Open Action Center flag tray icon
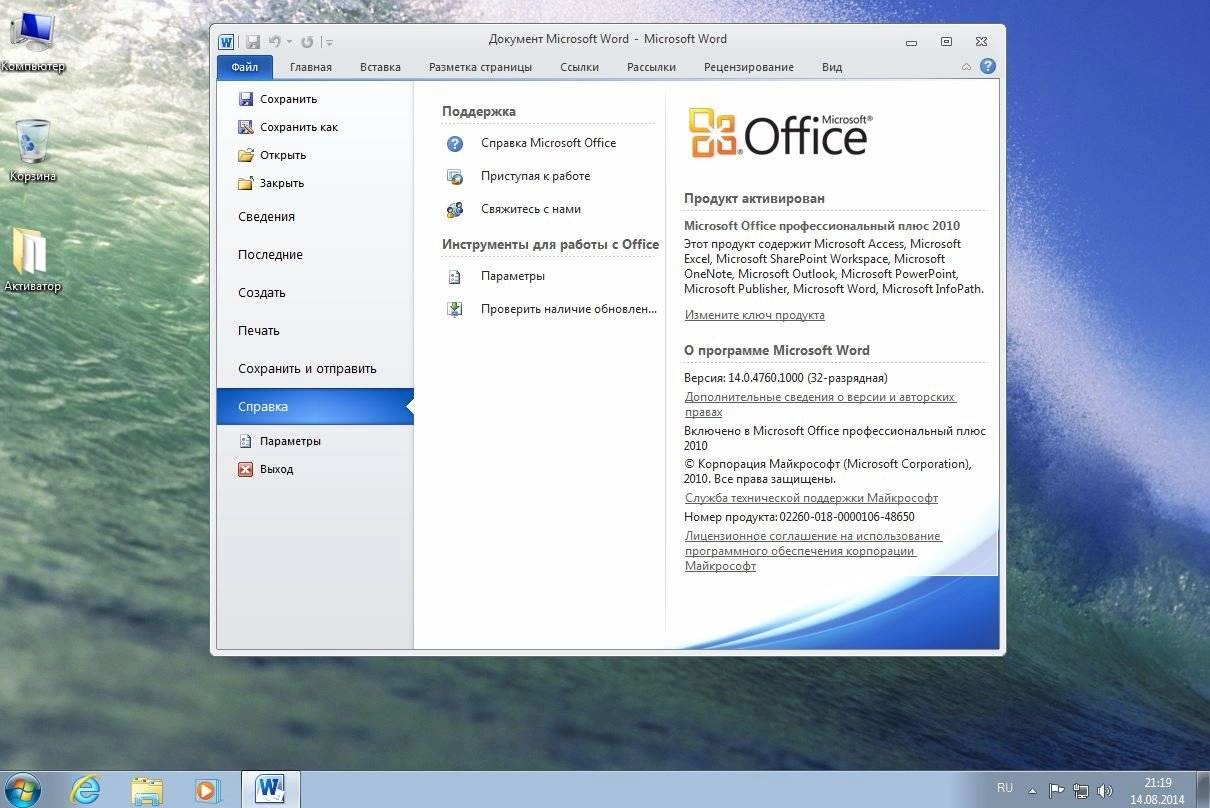 point(1056,790)
